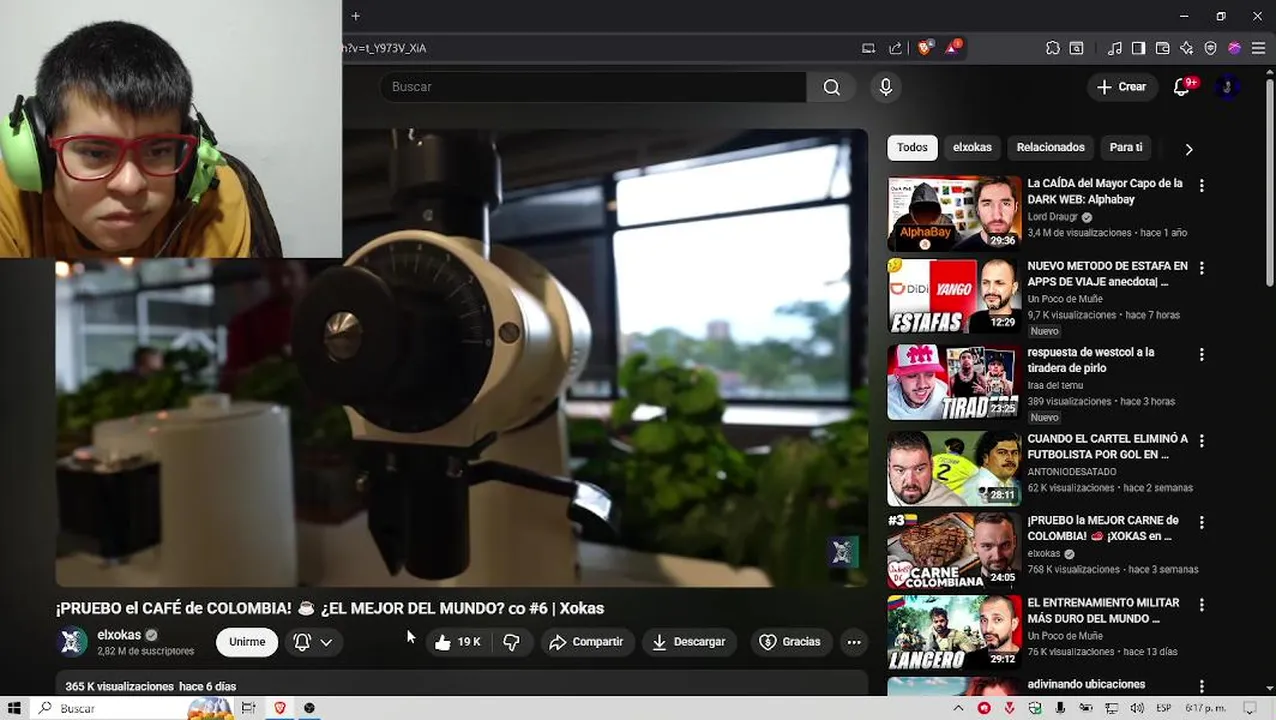
Task: Open title CUANDO EL CARTEL ELIMINÓ A FUTBOLISTA
Action: [1107, 446]
